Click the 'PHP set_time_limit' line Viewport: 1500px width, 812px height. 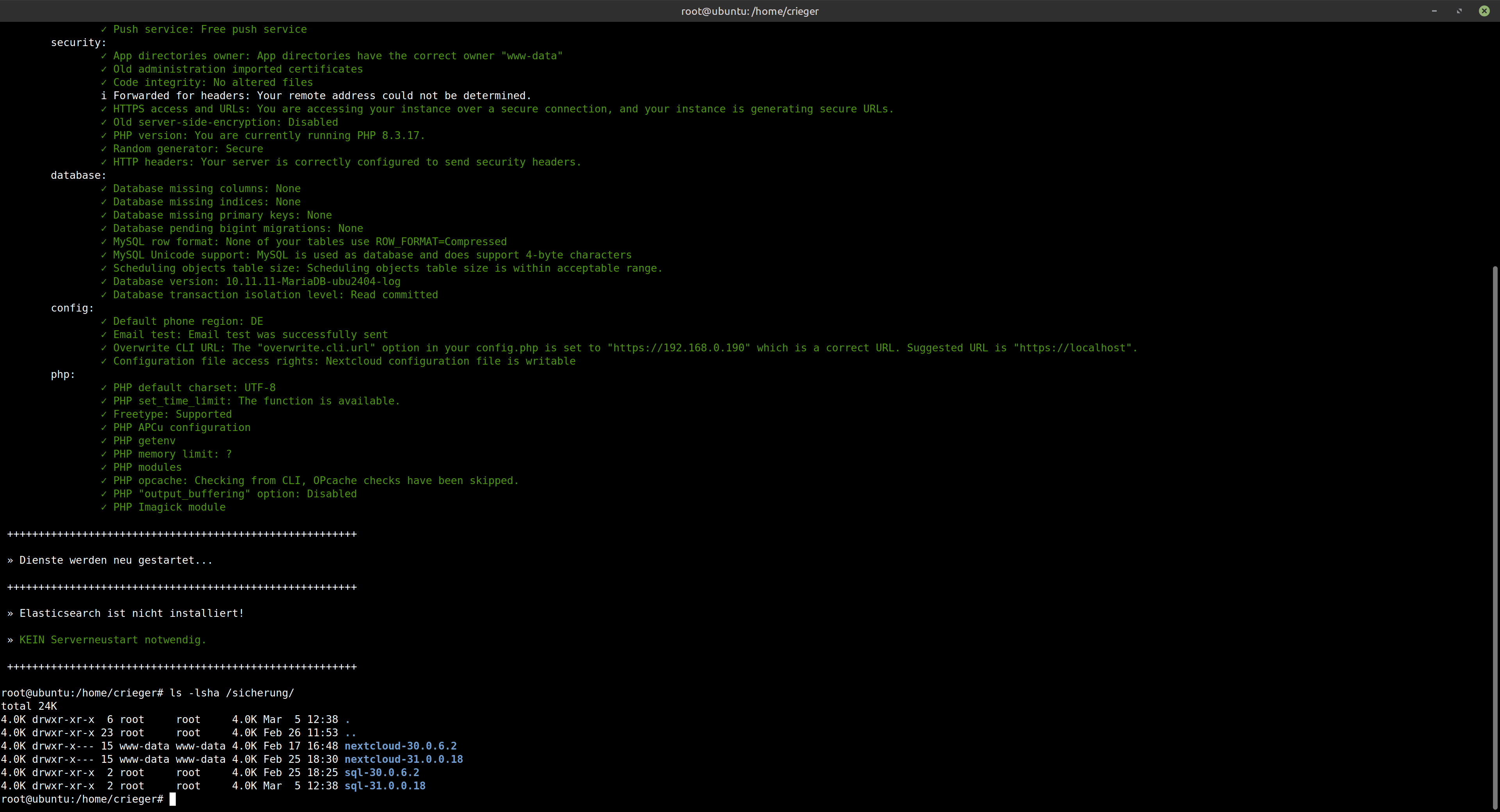pos(250,402)
